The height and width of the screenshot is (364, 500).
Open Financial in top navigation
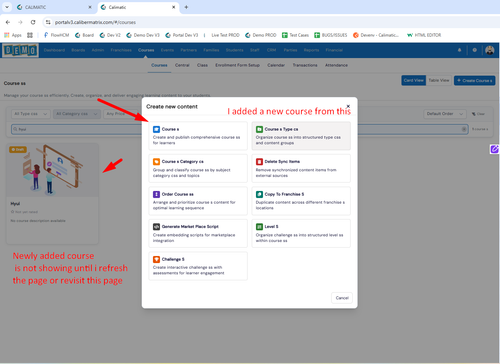(334, 50)
